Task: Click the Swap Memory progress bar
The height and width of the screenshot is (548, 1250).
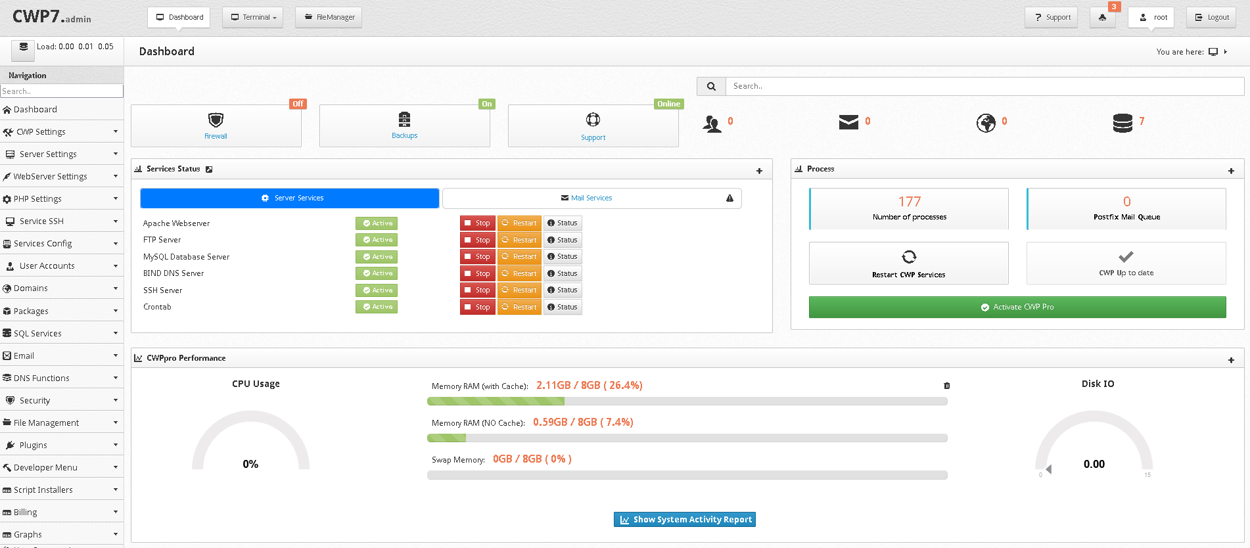Action: pos(687,475)
